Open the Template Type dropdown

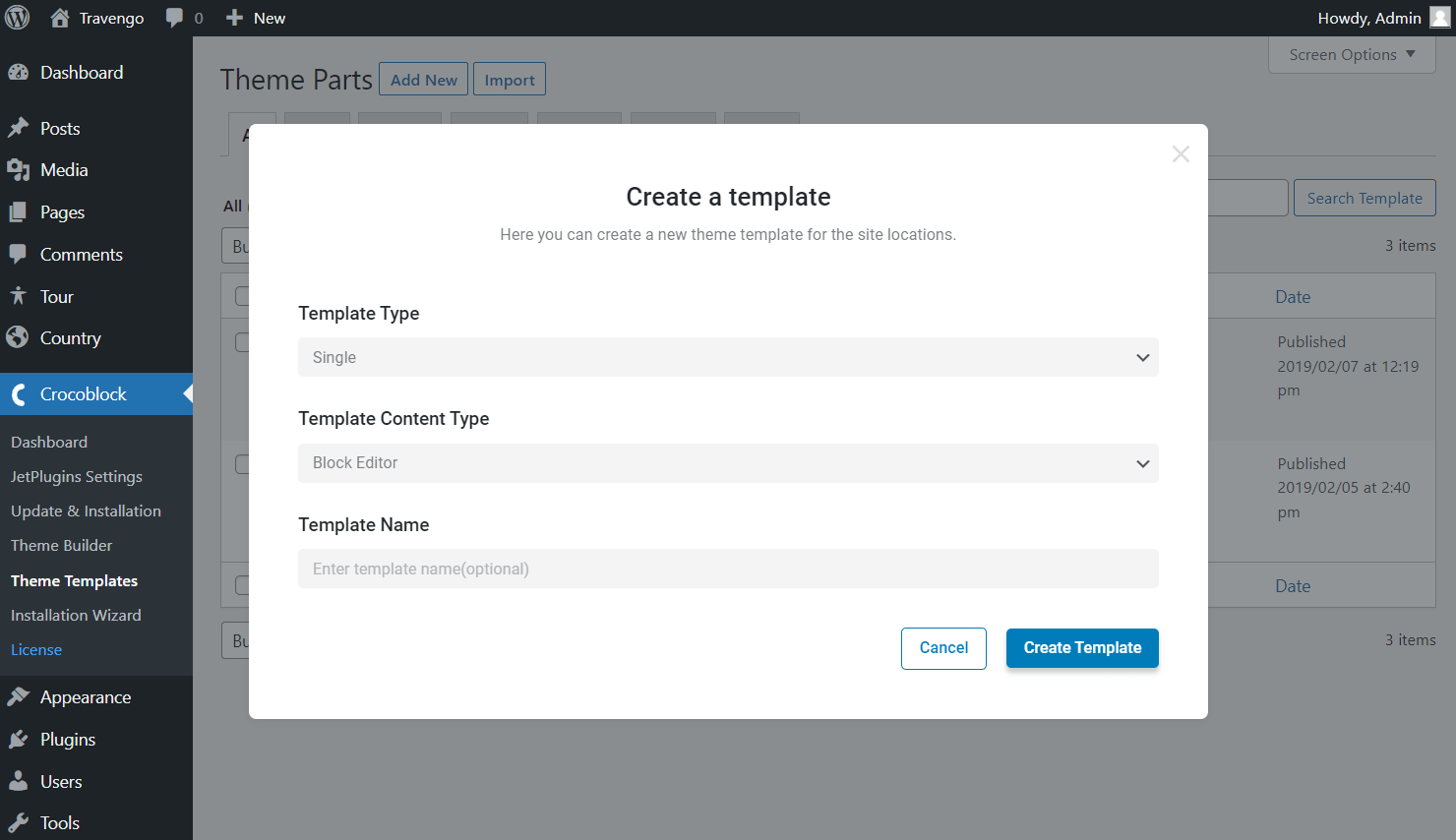[728, 357]
